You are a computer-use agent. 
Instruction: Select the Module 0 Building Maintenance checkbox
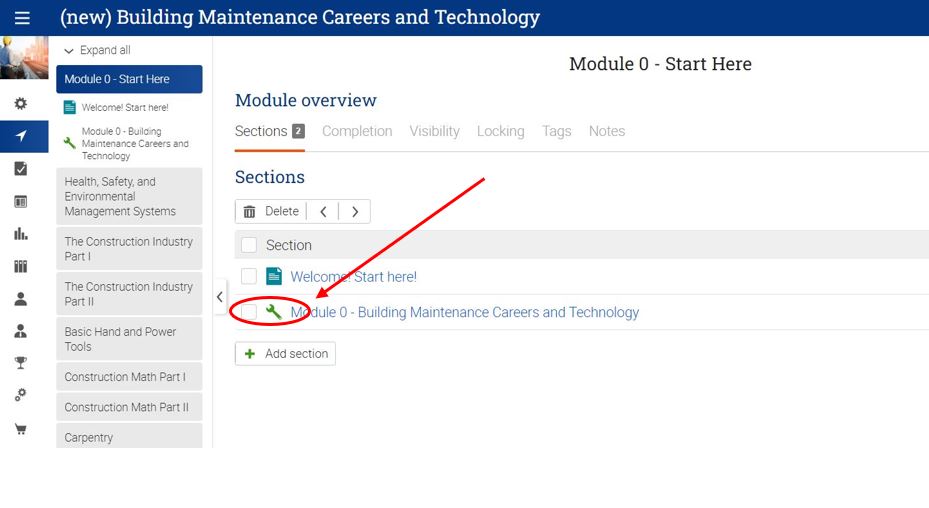click(x=249, y=312)
